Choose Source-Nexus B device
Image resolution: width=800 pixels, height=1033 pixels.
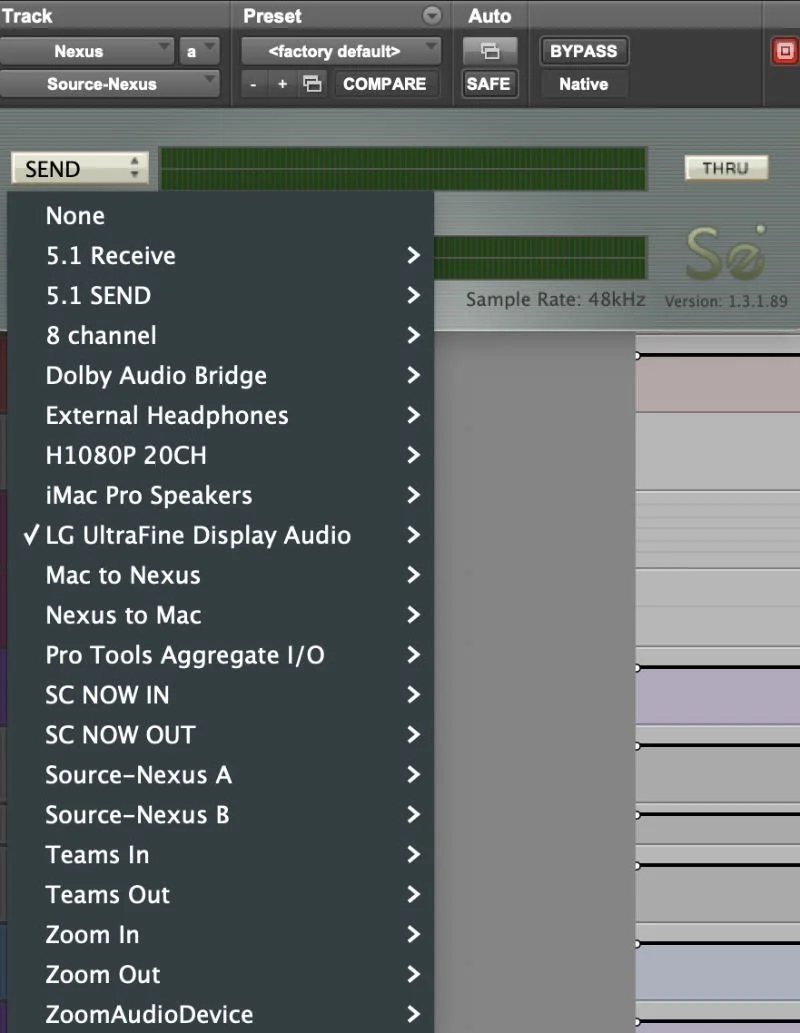point(221,814)
